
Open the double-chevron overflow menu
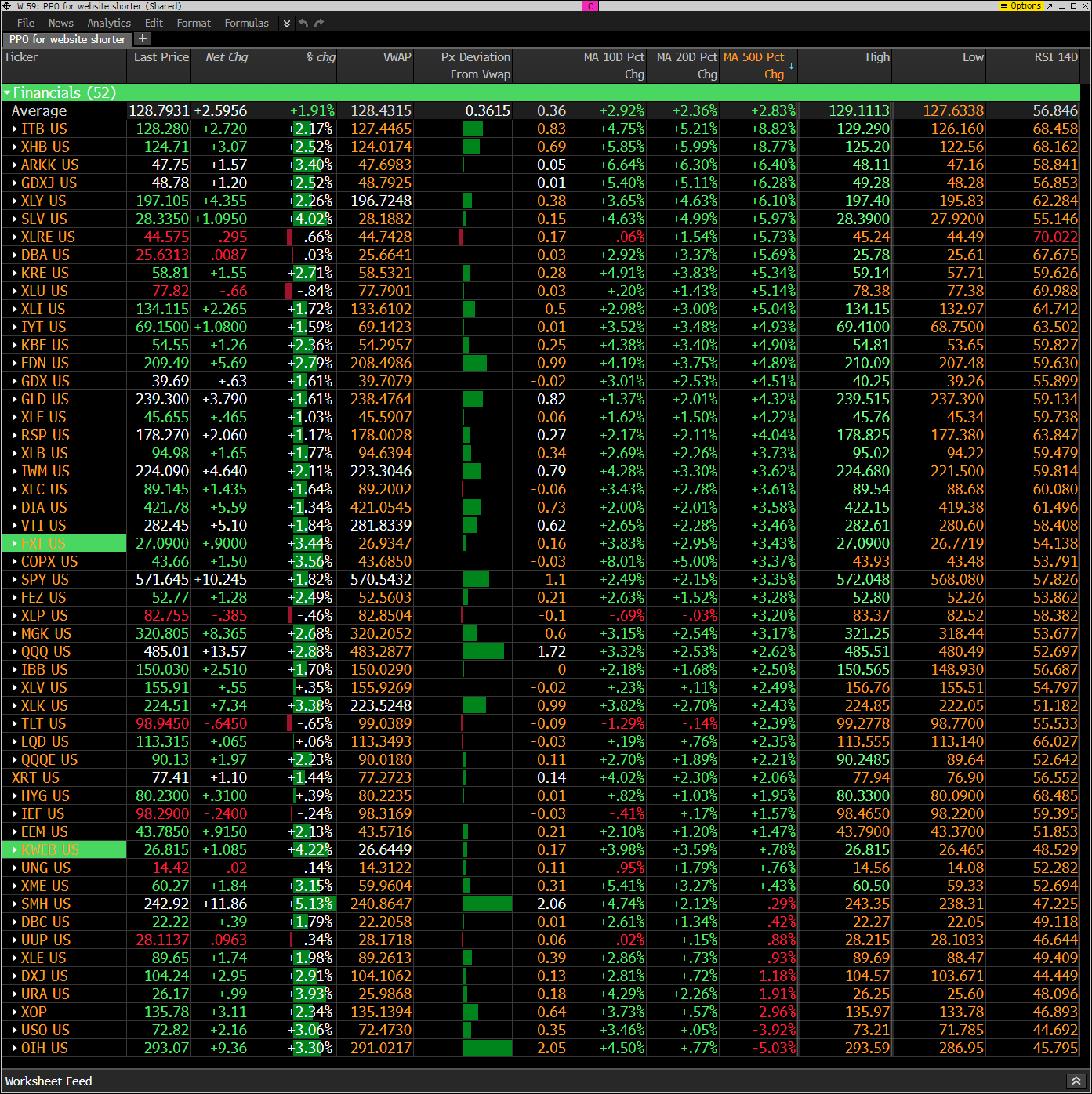(x=287, y=23)
